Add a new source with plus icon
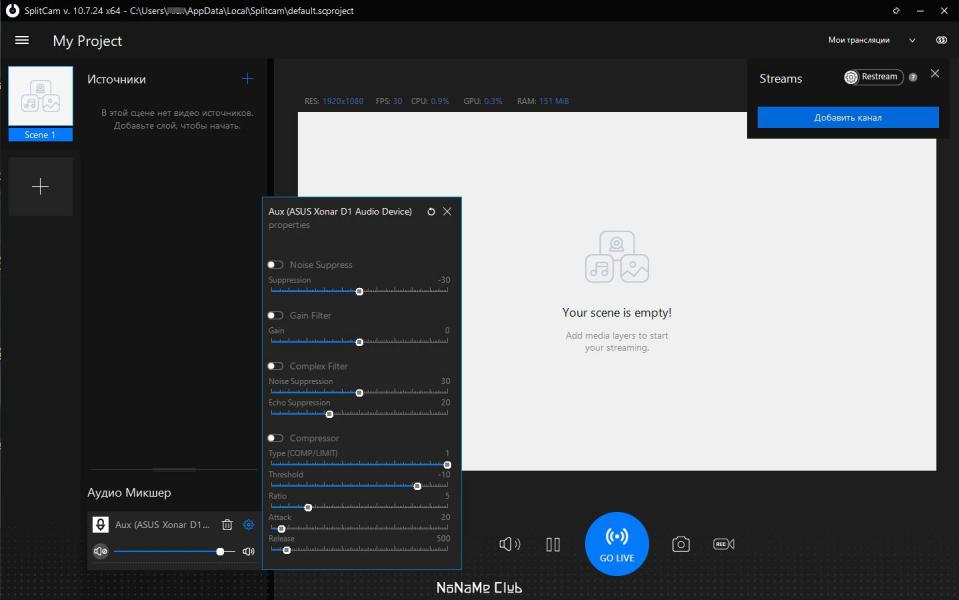This screenshot has width=959, height=600. point(247,78)
